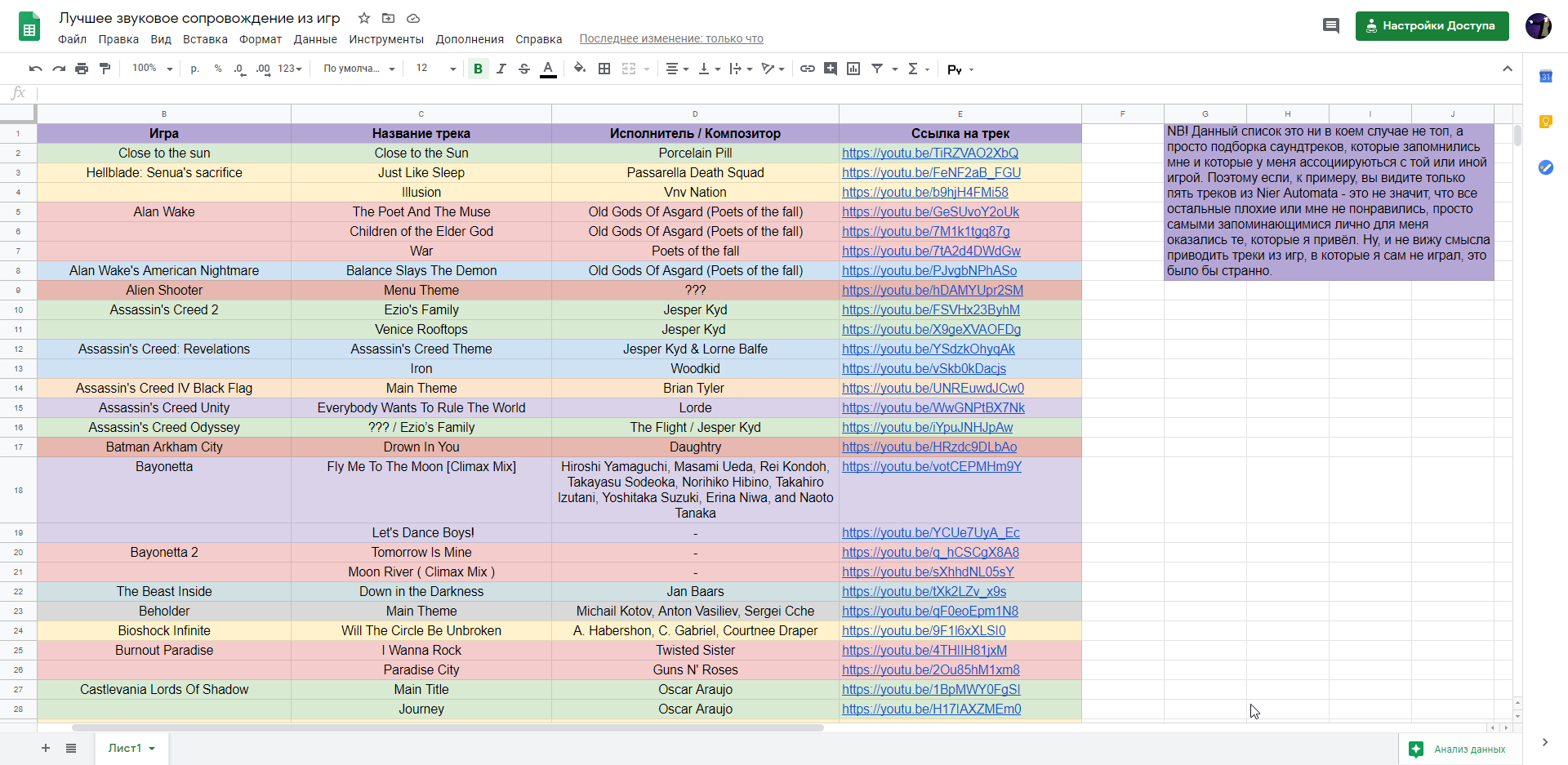Open the Porcelain Pill YouTube link

point(930,153)
